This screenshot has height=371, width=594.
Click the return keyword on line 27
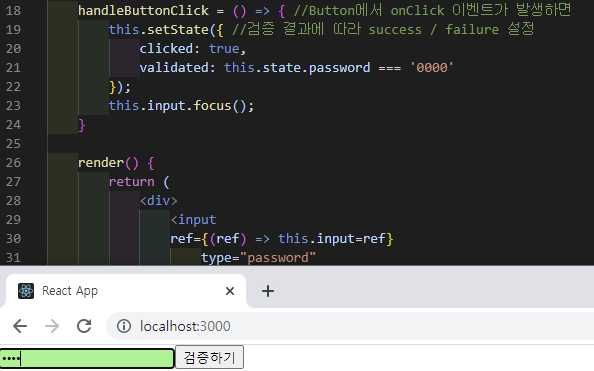131,182
